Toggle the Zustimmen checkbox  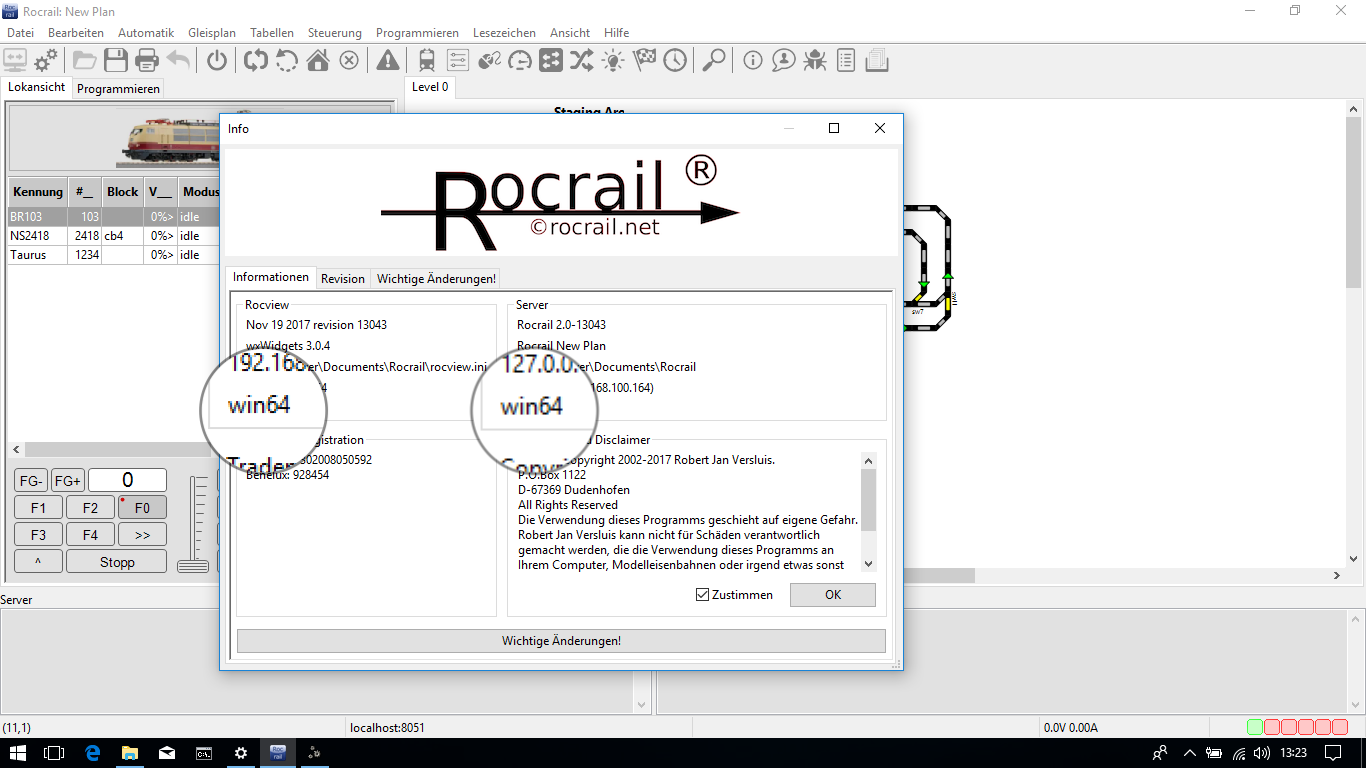(703, 595)
